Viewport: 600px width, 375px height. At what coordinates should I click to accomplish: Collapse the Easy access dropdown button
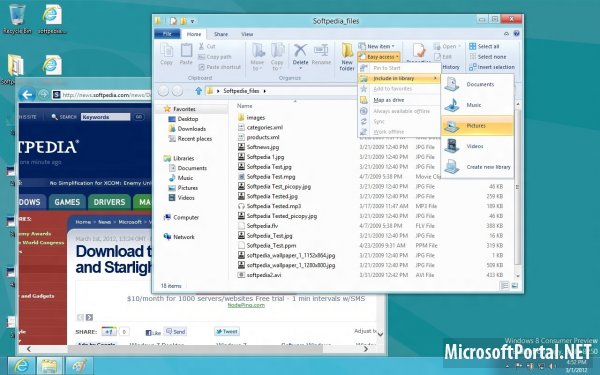coord(379,57)
